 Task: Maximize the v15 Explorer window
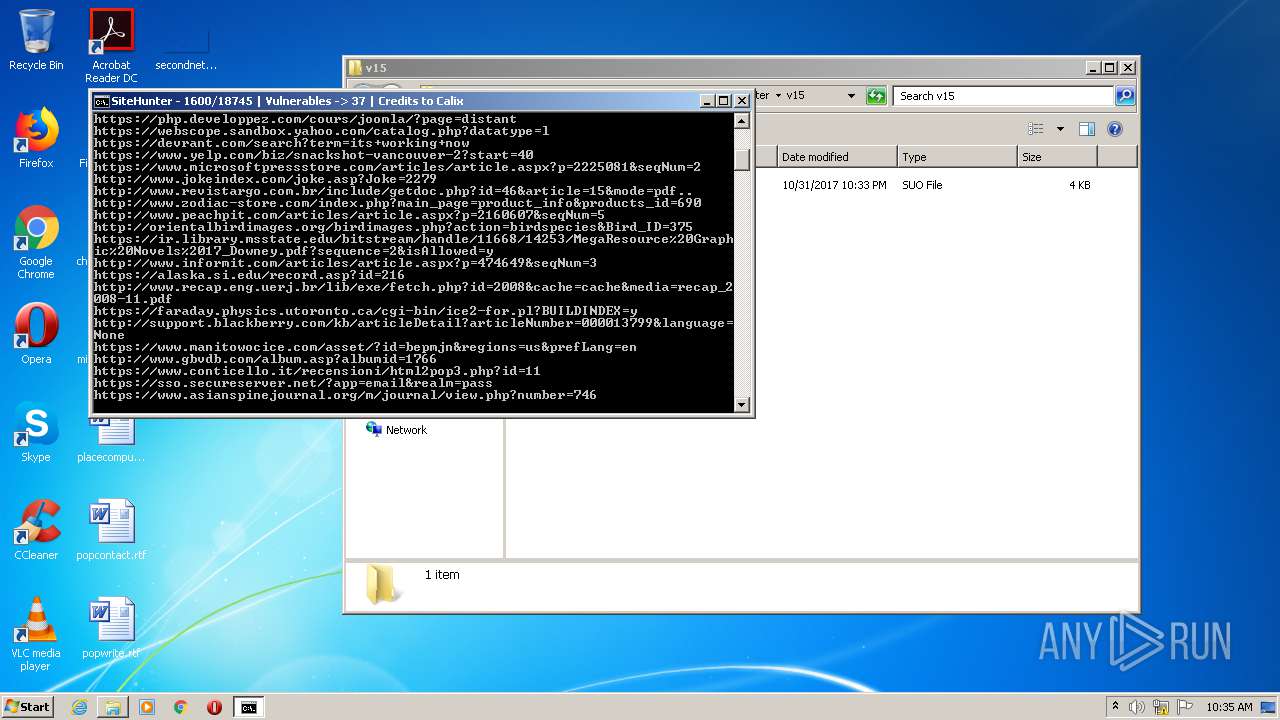click(1110, 68)
